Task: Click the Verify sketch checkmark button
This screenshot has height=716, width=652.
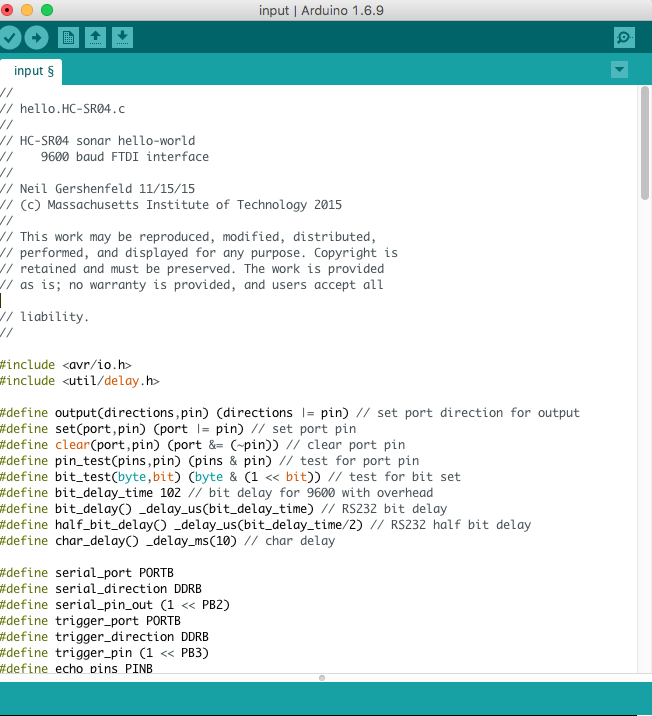Action: tap(9, 37)
